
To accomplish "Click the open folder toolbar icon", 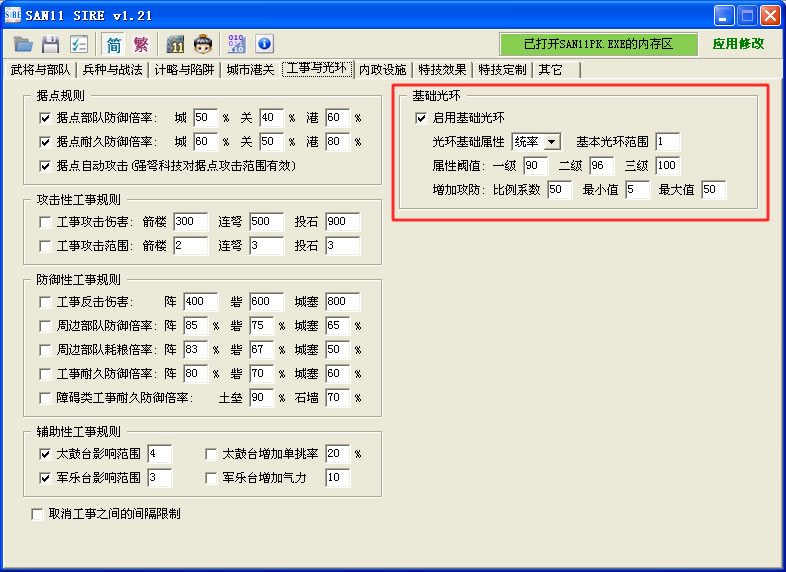I will tap(23, 44).
